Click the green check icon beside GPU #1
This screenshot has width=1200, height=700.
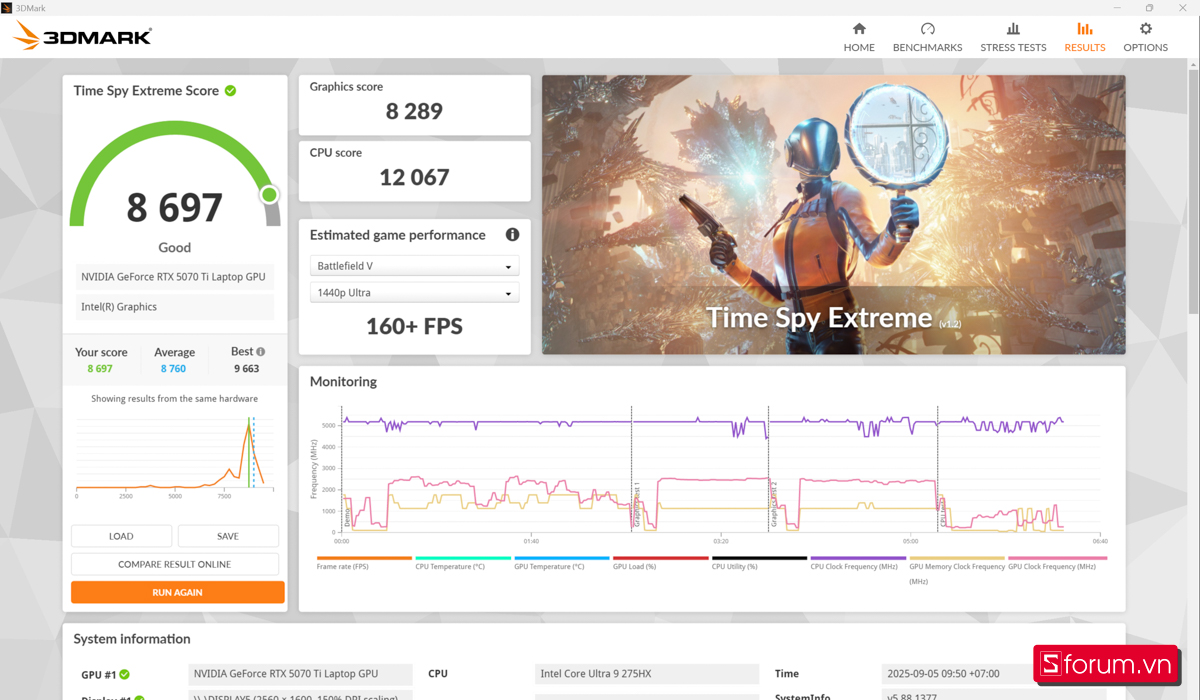point(125,674)
